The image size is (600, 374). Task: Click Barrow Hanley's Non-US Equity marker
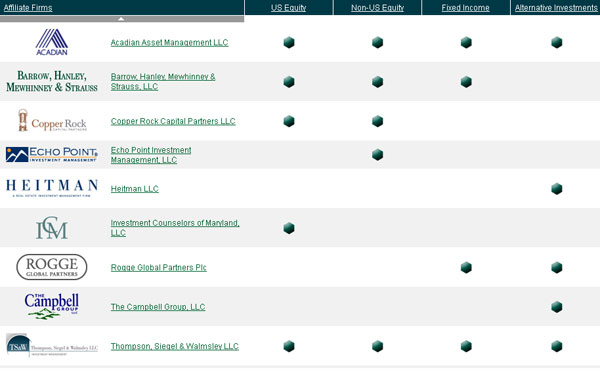pos(377,82)
